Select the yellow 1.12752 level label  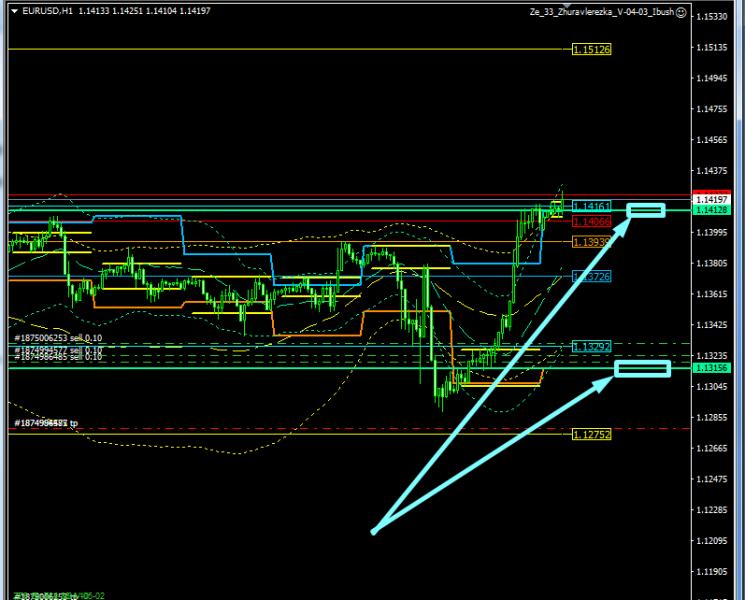pyautogui.click(x=592, y=435)
